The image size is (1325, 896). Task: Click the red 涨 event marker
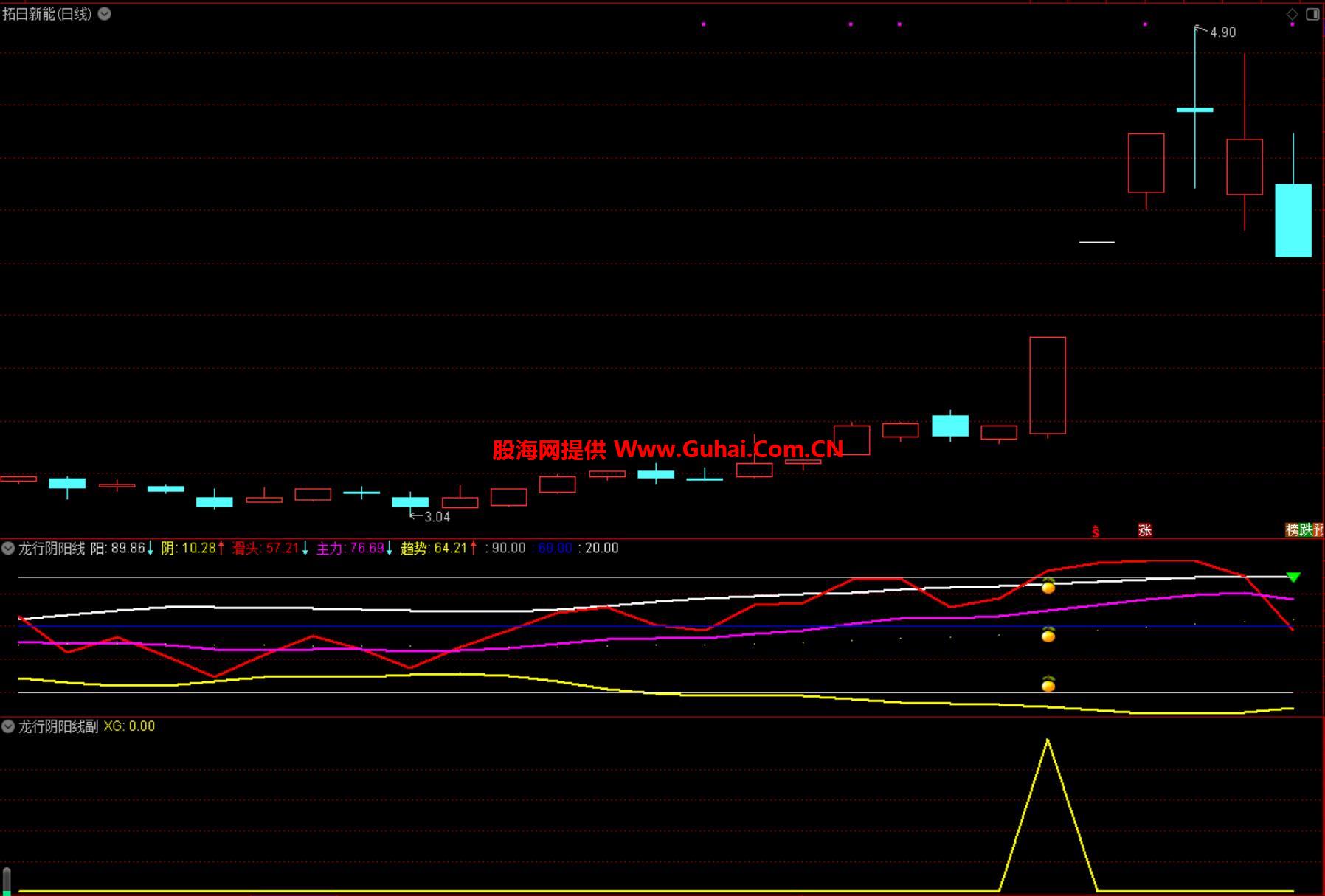pyautogui.click(x=1145, y=529)
